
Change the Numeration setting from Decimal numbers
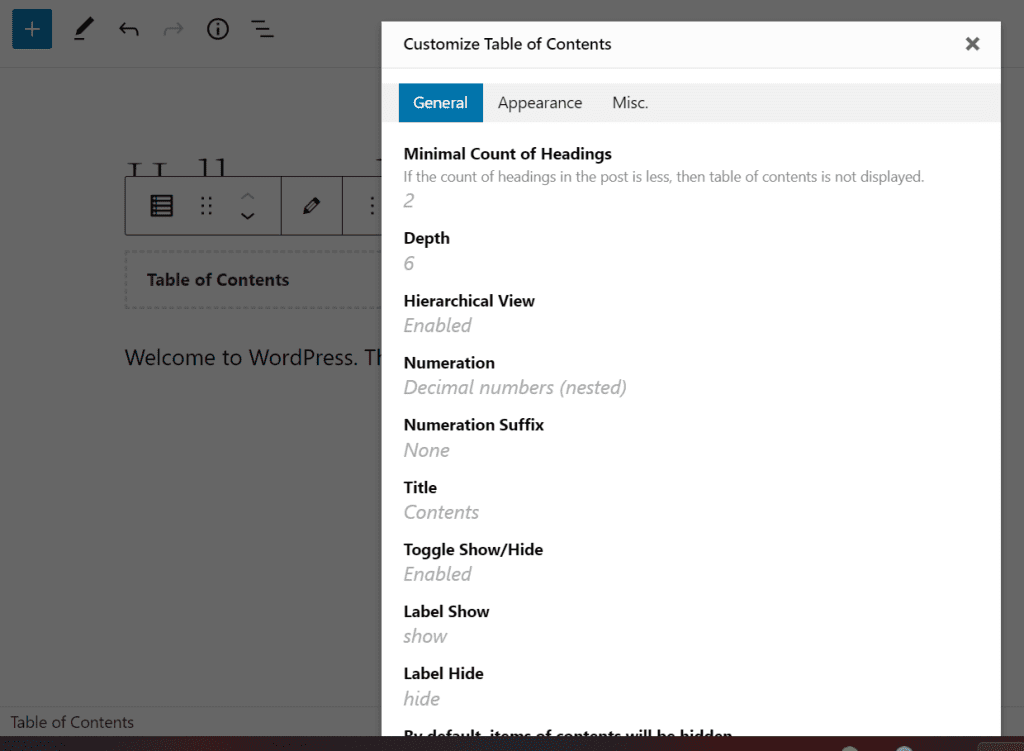coord(514,387)
